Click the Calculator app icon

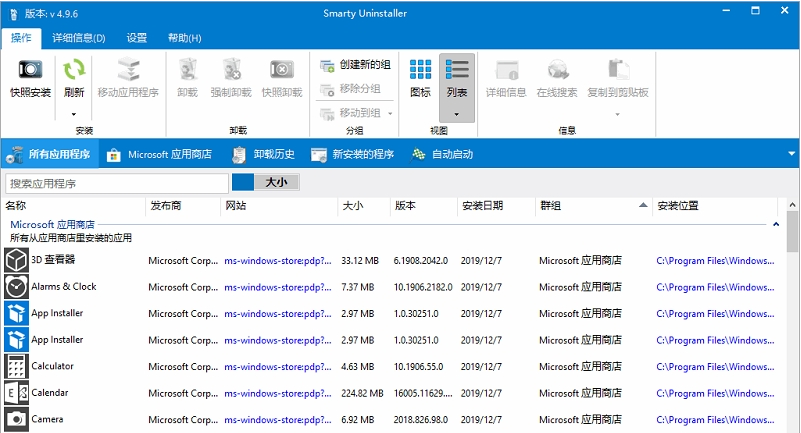pos(16,366)
